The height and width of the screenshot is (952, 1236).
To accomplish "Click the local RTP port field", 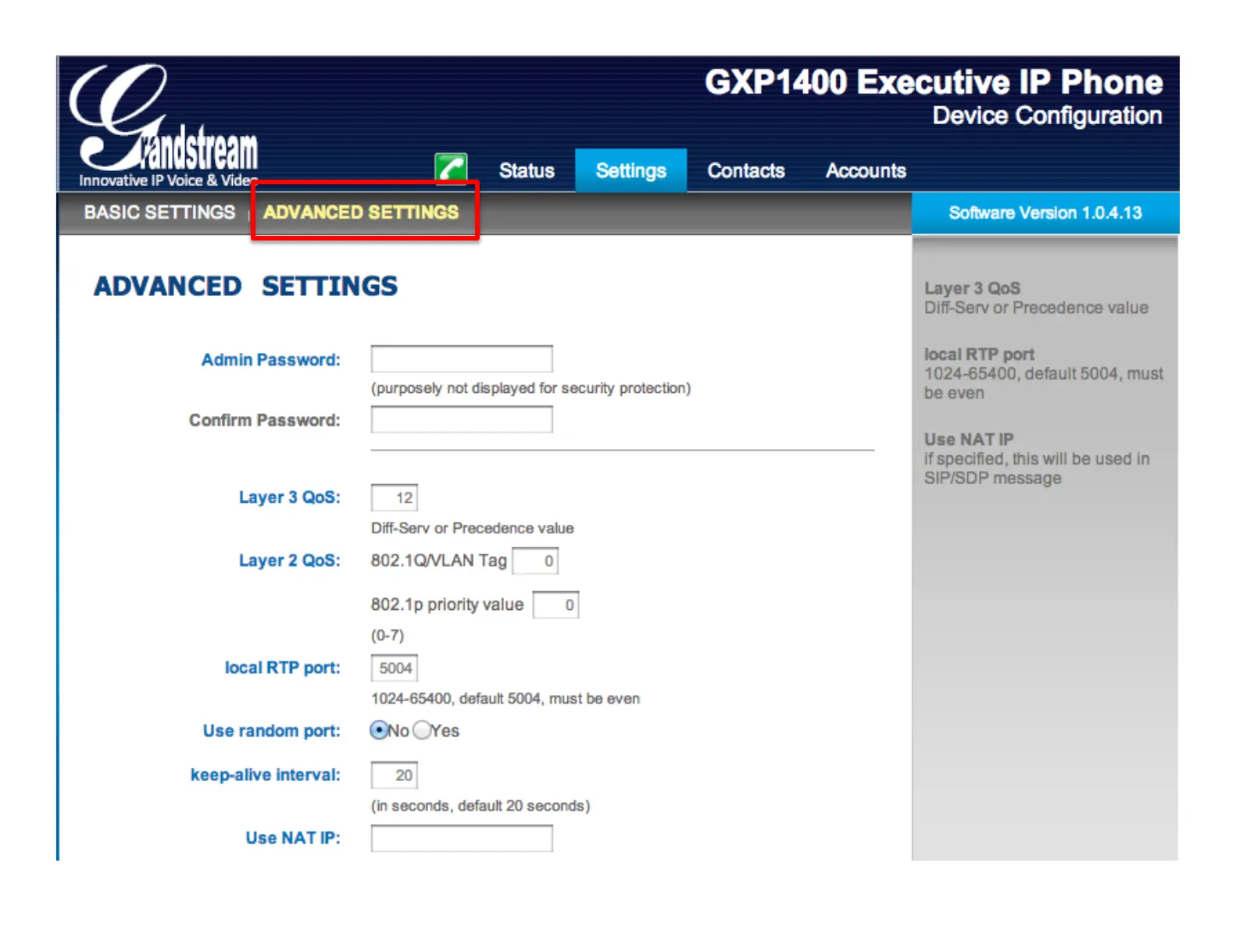I will pyautogui.click(x=395, y=668).
